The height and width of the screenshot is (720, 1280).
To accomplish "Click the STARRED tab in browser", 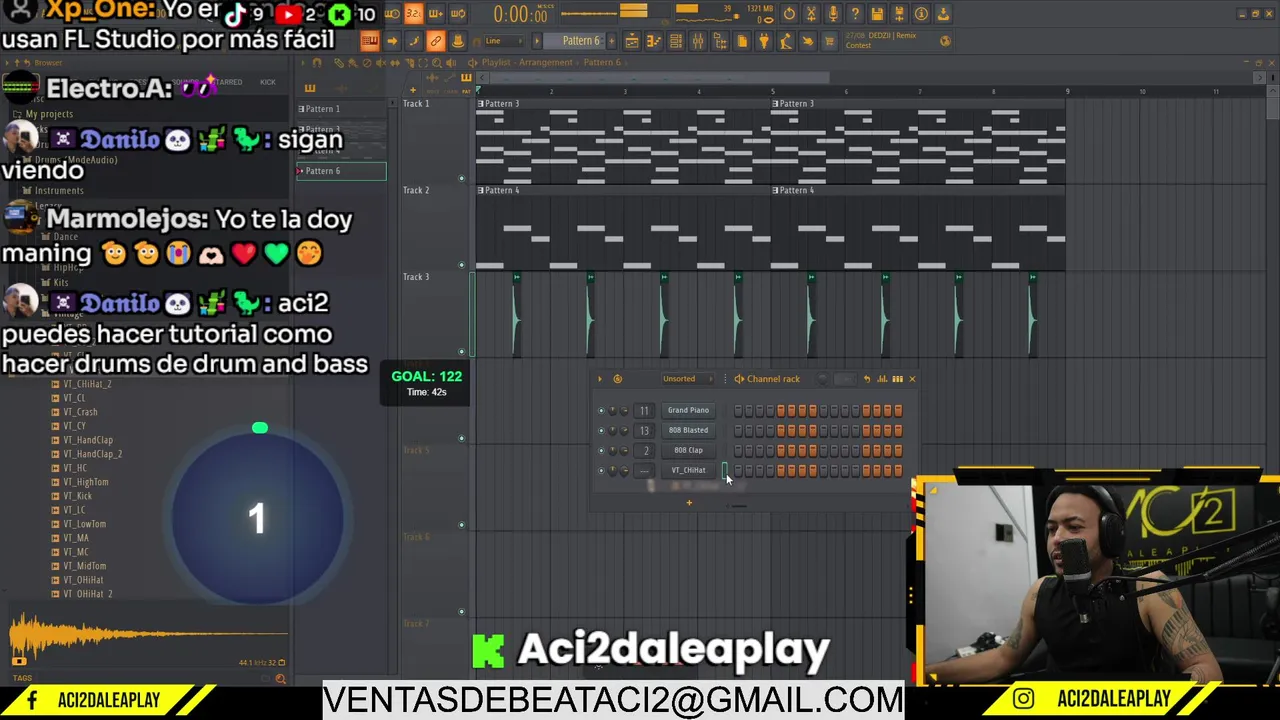I will (229, 82).
